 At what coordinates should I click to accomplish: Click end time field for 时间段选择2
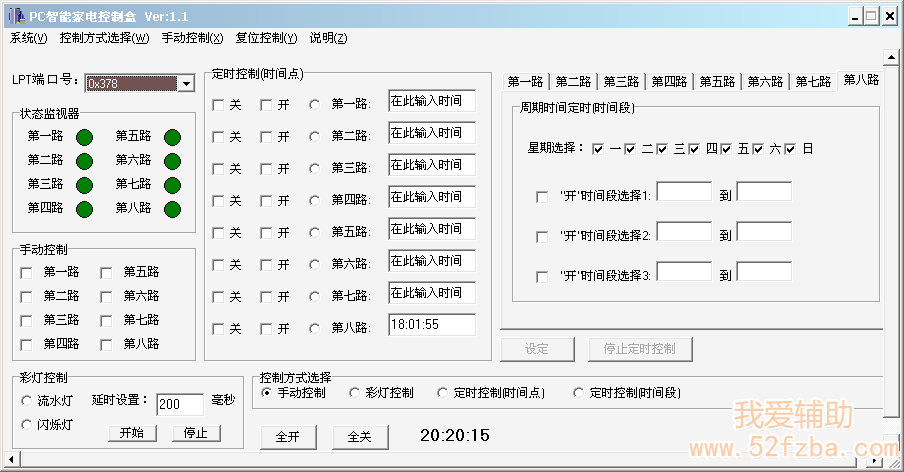click(x=764, y=232)
